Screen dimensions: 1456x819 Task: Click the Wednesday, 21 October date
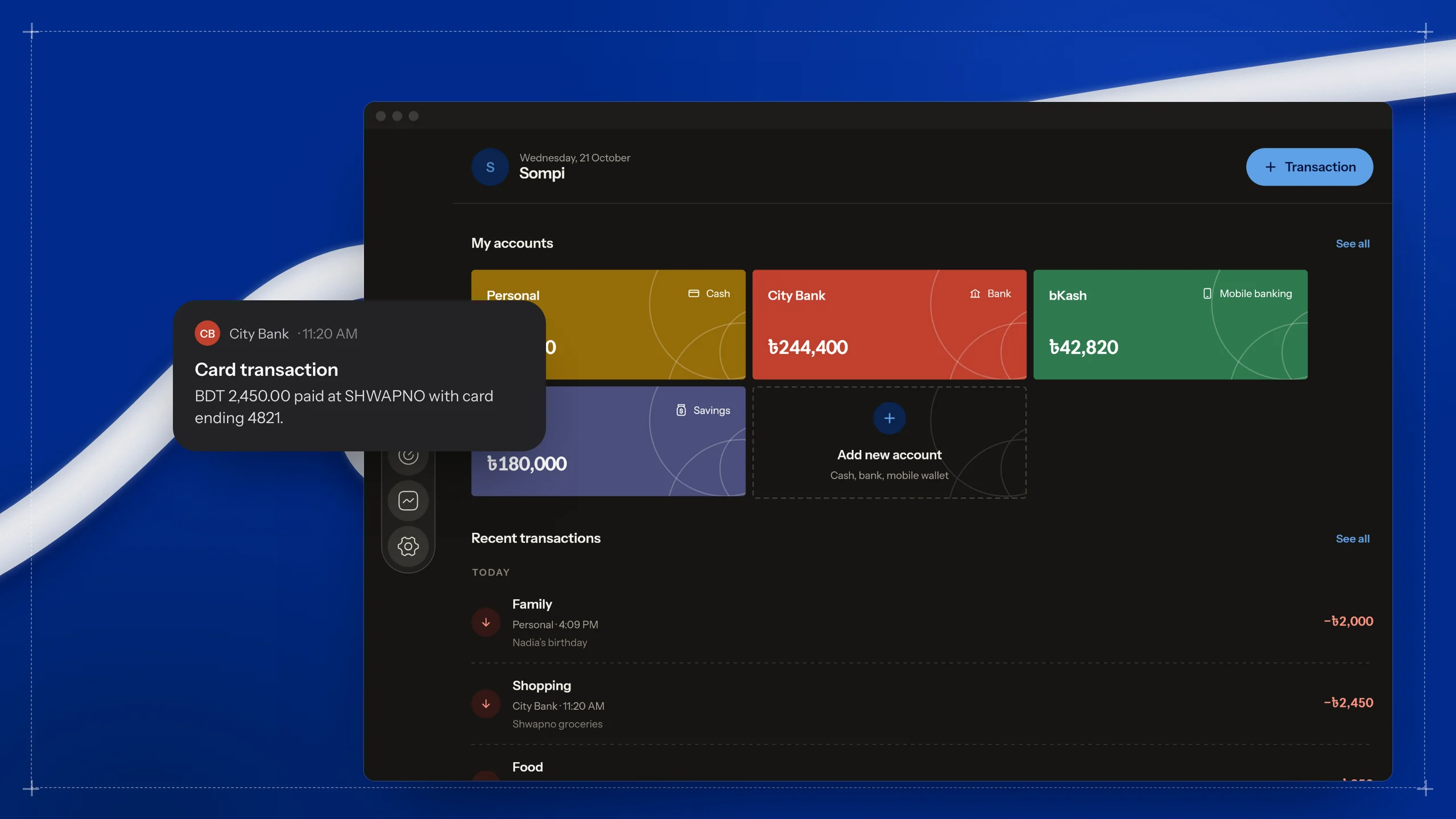tap(574, 158)
